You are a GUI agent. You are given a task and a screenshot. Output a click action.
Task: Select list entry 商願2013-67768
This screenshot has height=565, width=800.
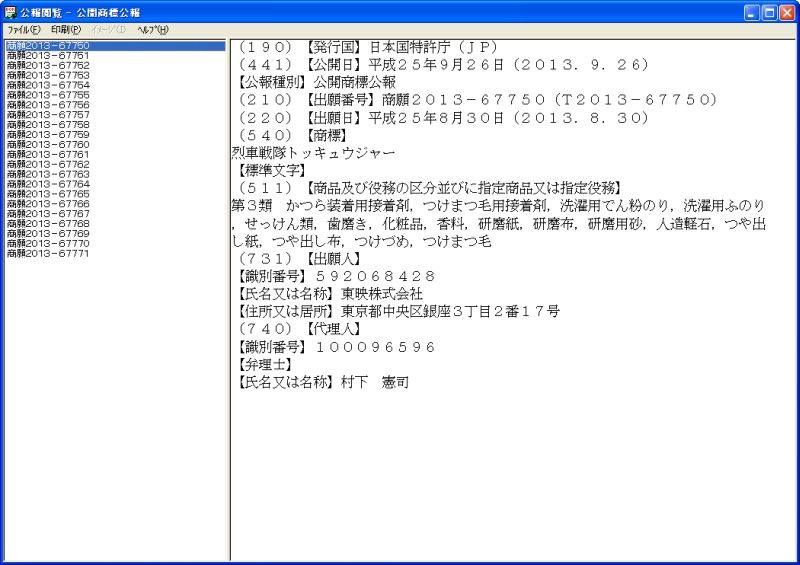point(48,224)
